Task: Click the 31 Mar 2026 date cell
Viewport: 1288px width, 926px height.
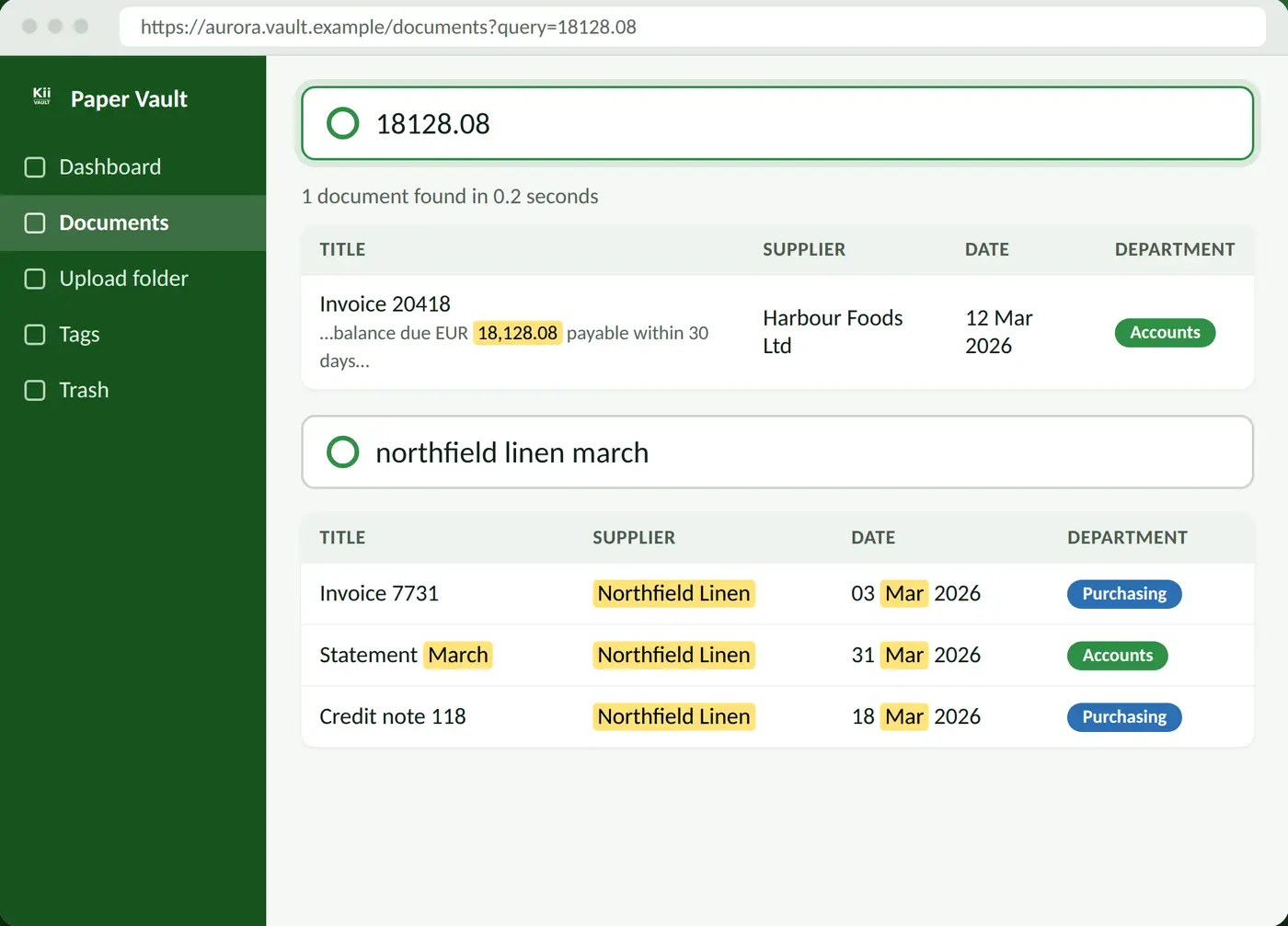Action: pyautogui.click(x=916, y=655)
